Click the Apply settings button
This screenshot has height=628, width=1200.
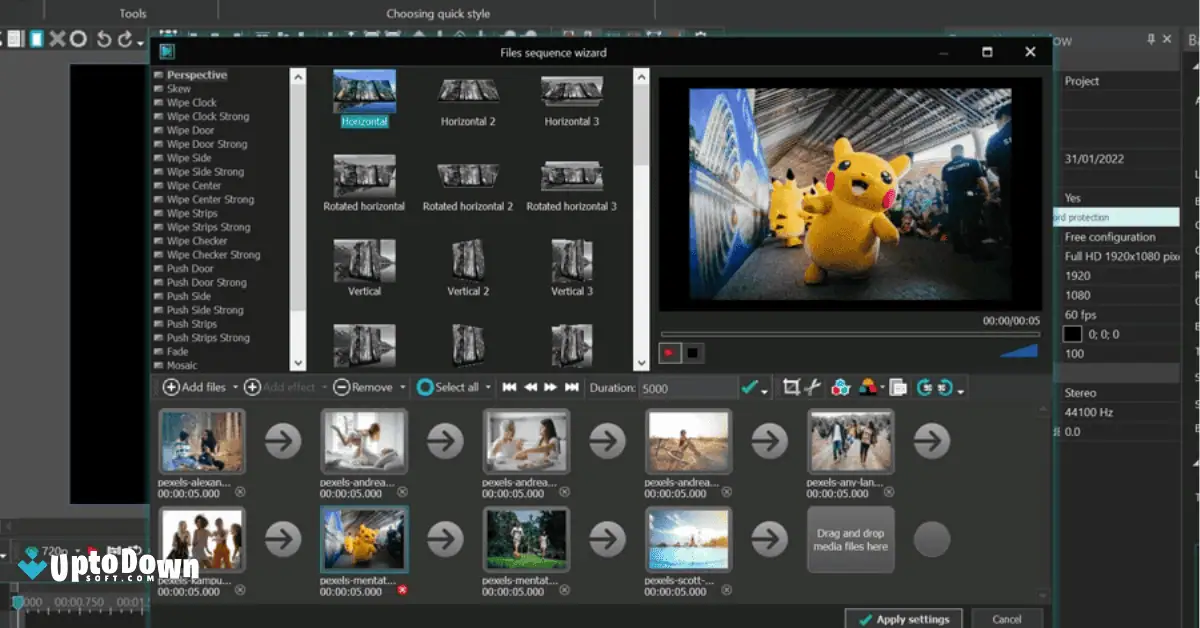(901, 618)
